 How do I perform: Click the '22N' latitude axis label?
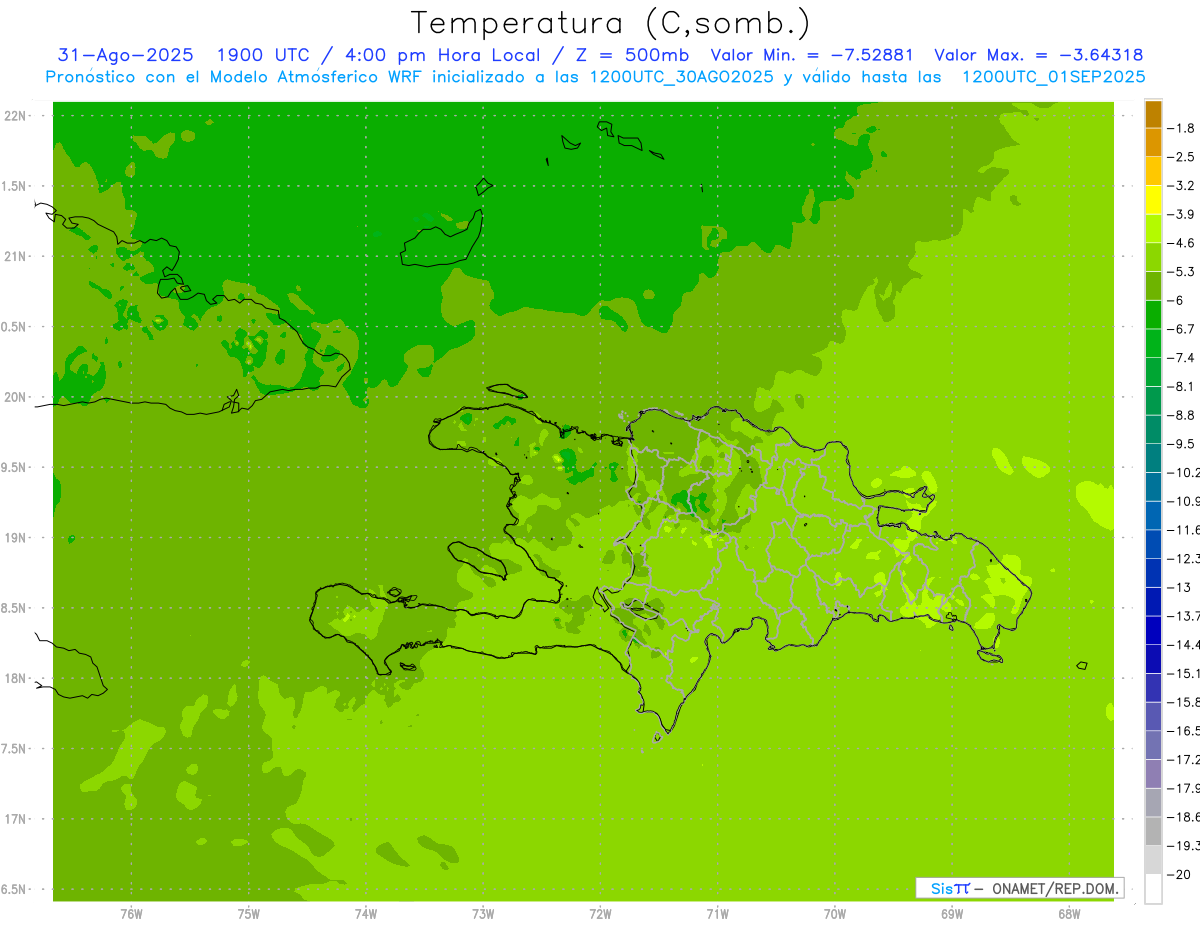tap(16, 116)
